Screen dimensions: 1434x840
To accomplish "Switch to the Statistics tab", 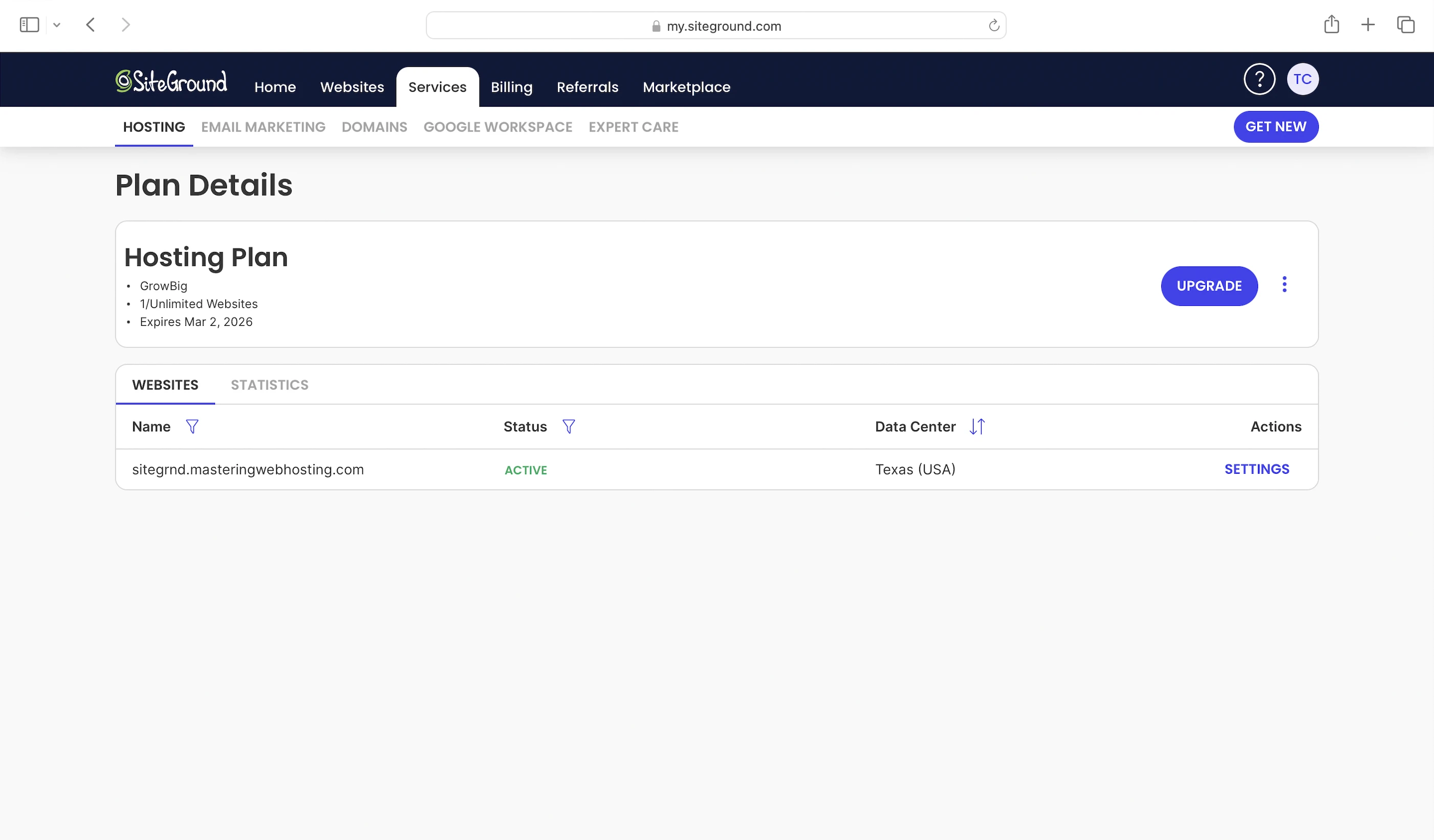I will point(269,385).
